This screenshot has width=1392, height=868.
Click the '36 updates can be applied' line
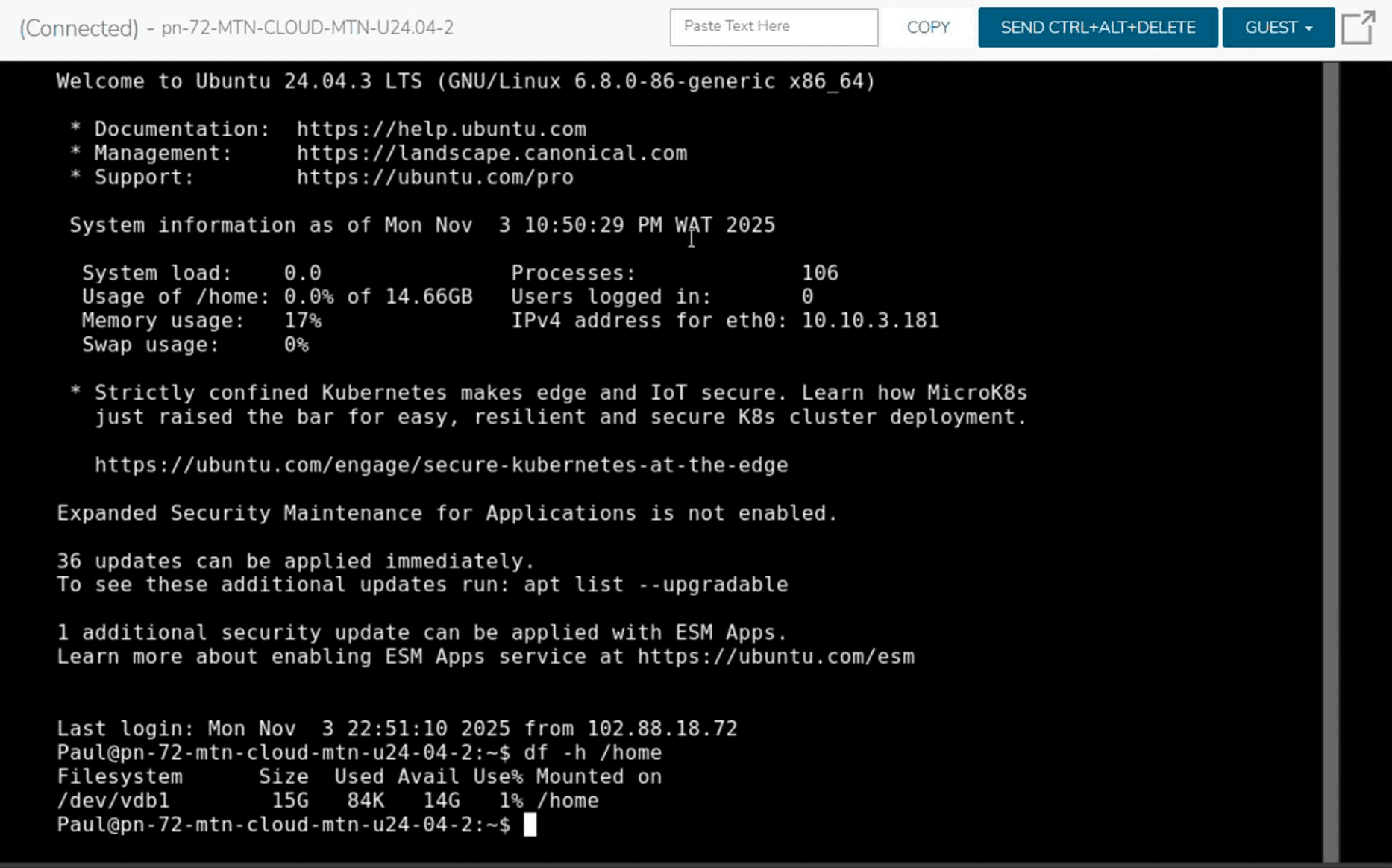(x=296, y=561)
